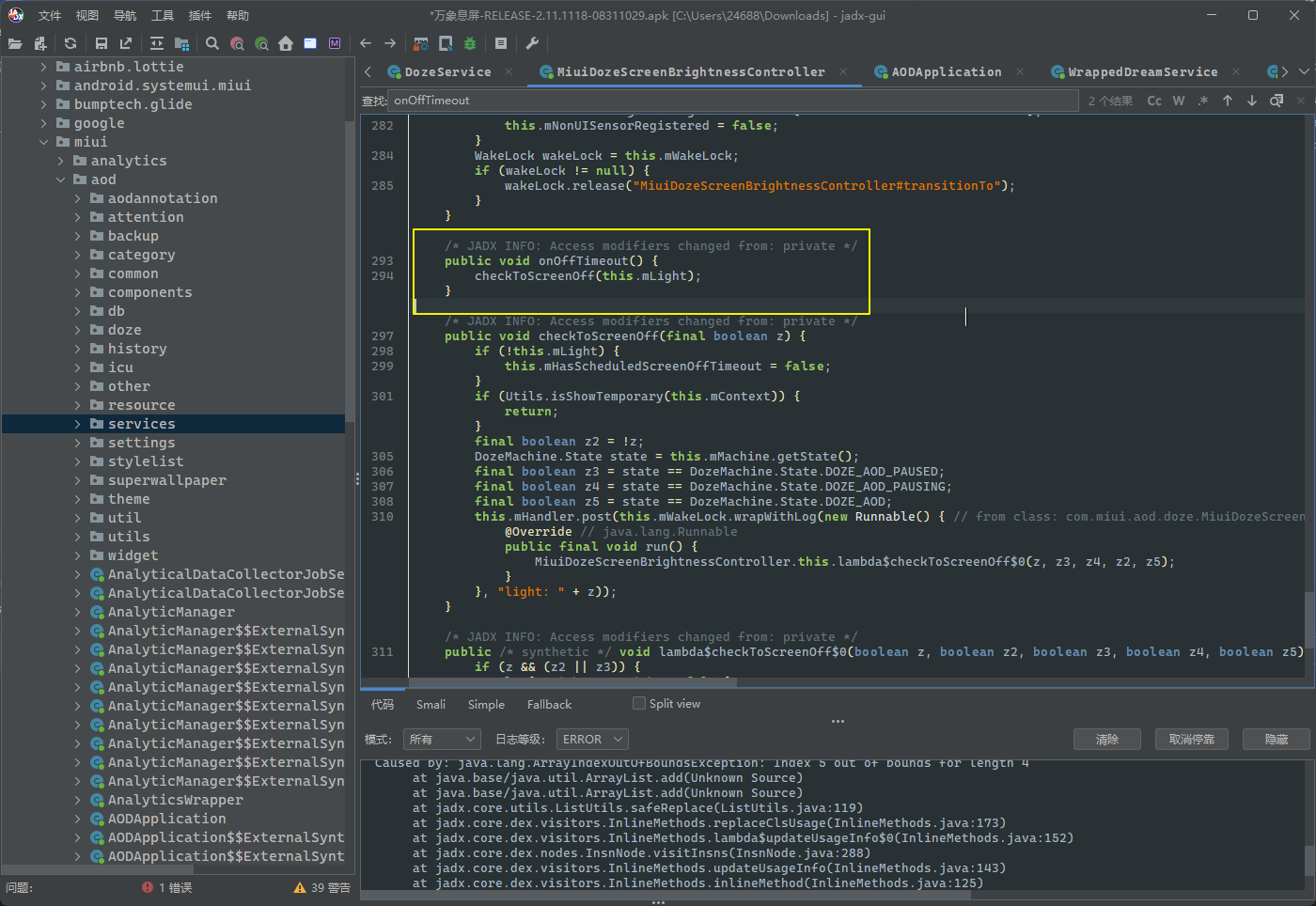
Task: Click the 清除 button in log panel
Action: (1106, 739)
